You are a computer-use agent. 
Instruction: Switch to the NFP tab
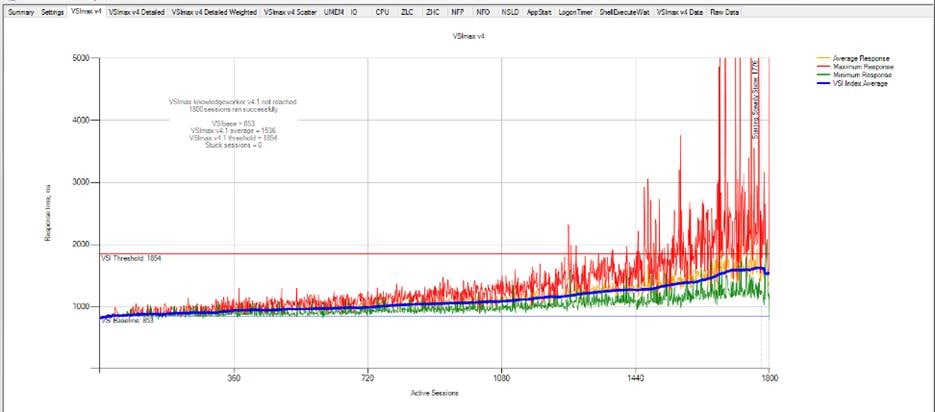click(x=458, y=12)
